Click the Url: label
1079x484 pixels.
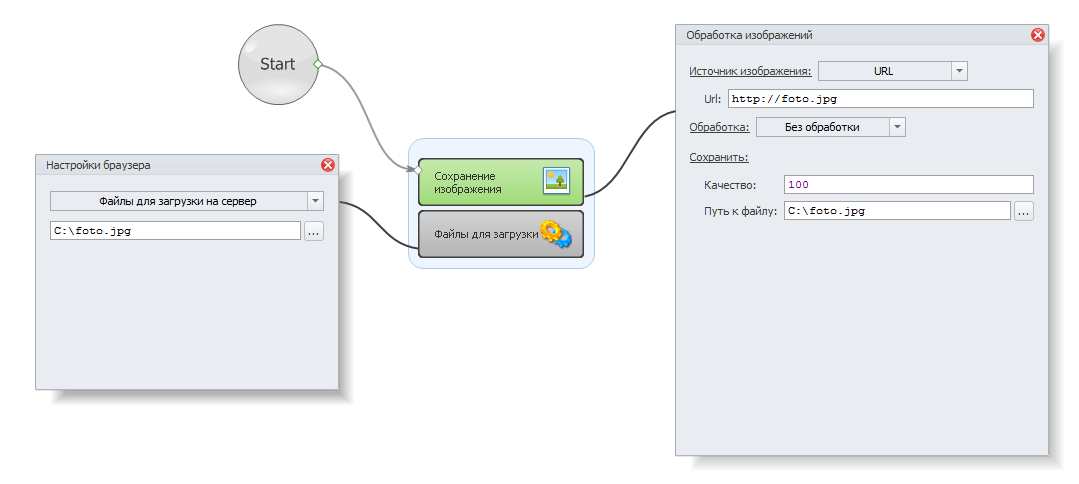(x=712, y=99)
